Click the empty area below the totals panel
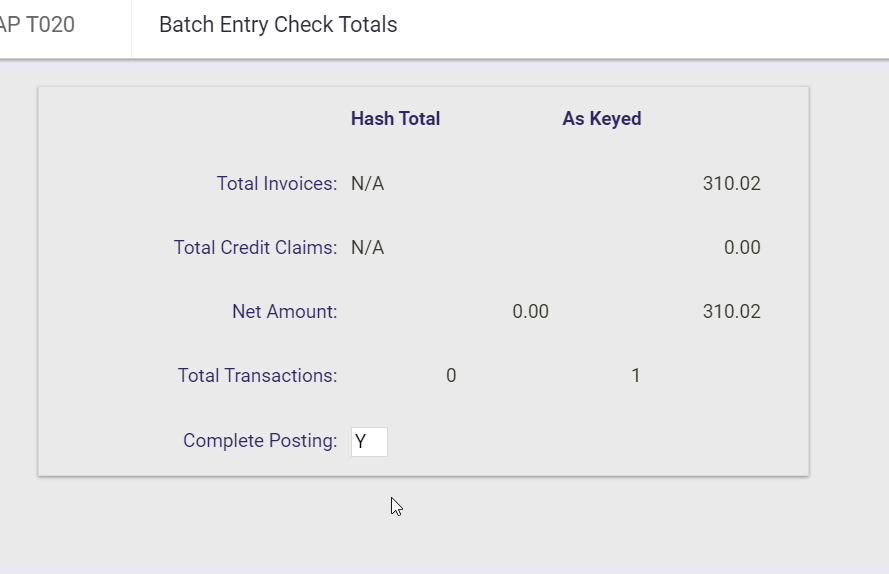 coord(600,525)
